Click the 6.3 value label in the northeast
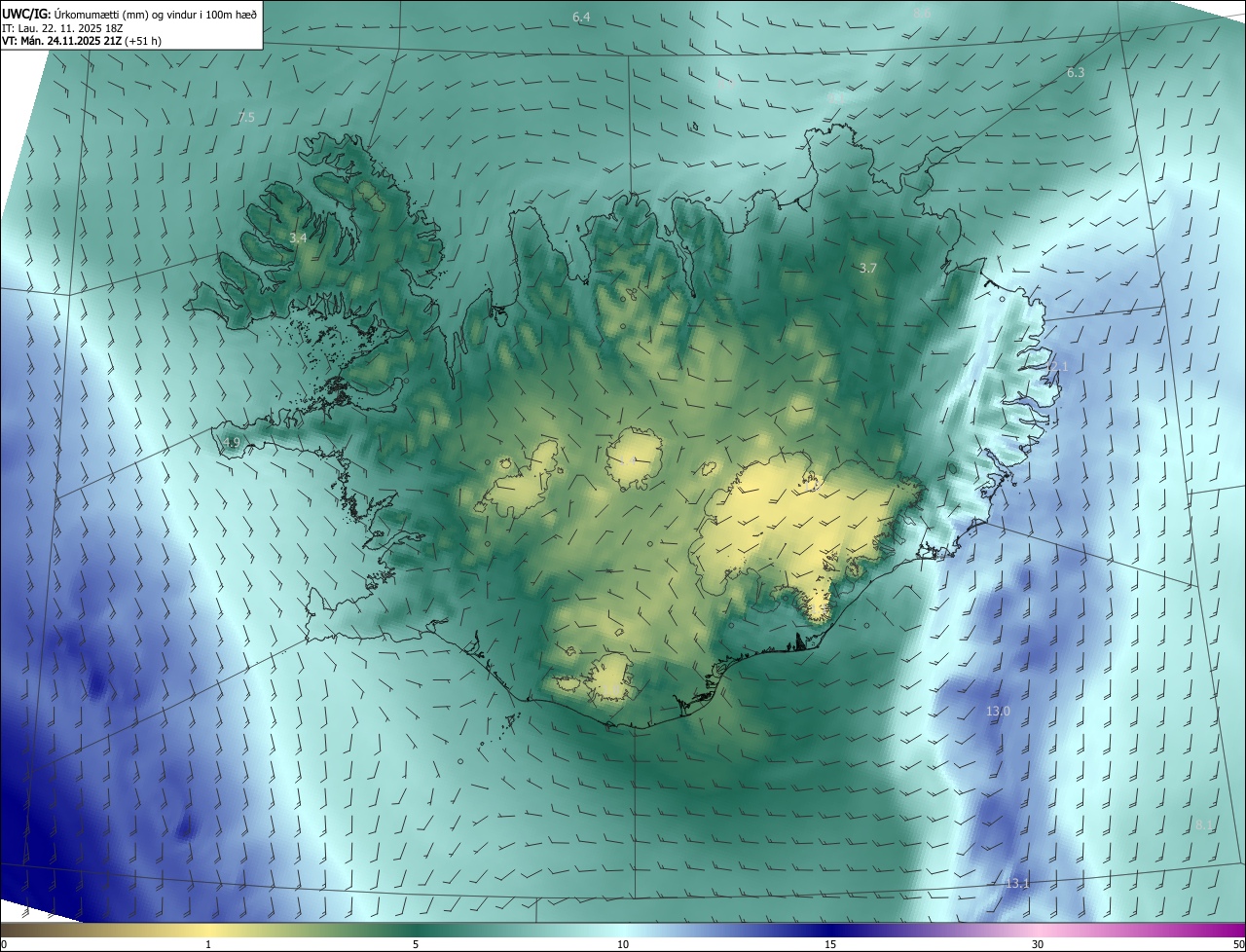The height and width of the screenshot is (952, 1246). pos(1076,73)
